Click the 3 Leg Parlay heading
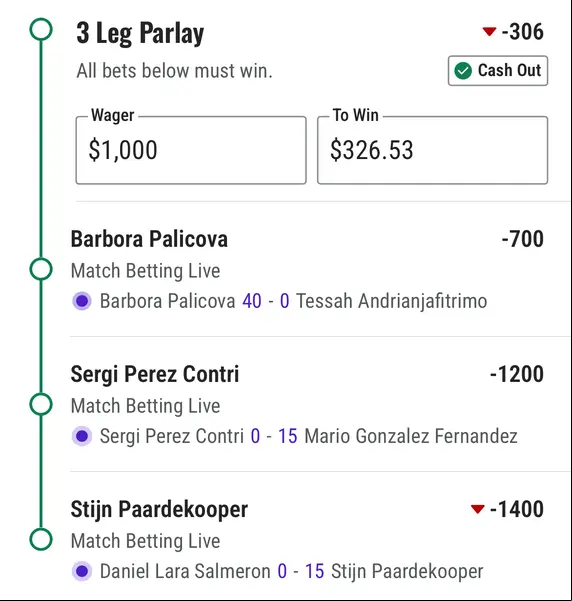572x601 pixels. point(140,33)
